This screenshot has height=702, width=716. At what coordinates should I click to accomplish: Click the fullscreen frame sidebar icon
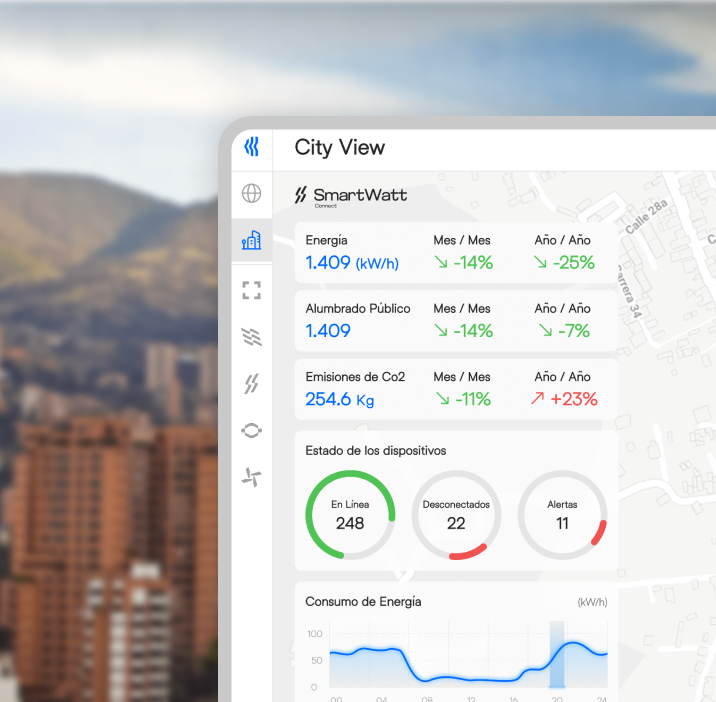252,290
